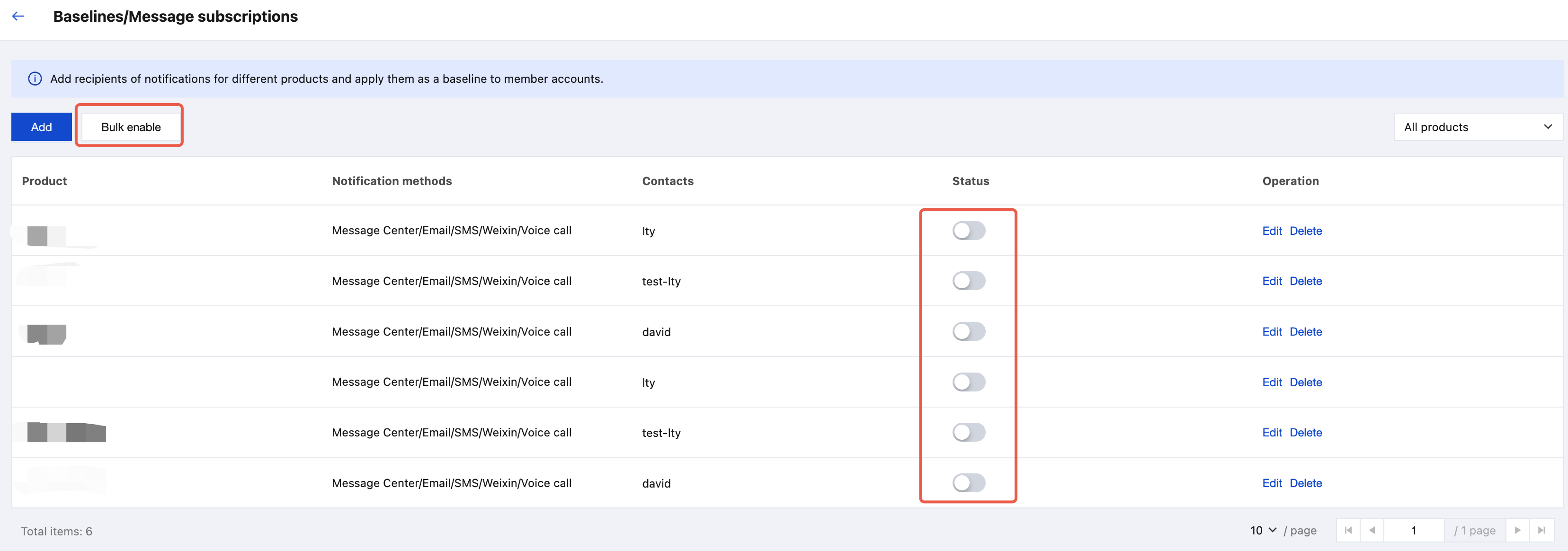1568x551 pixels.
Task: Edit the first lty subscription
Action: tap(1271, 231)
